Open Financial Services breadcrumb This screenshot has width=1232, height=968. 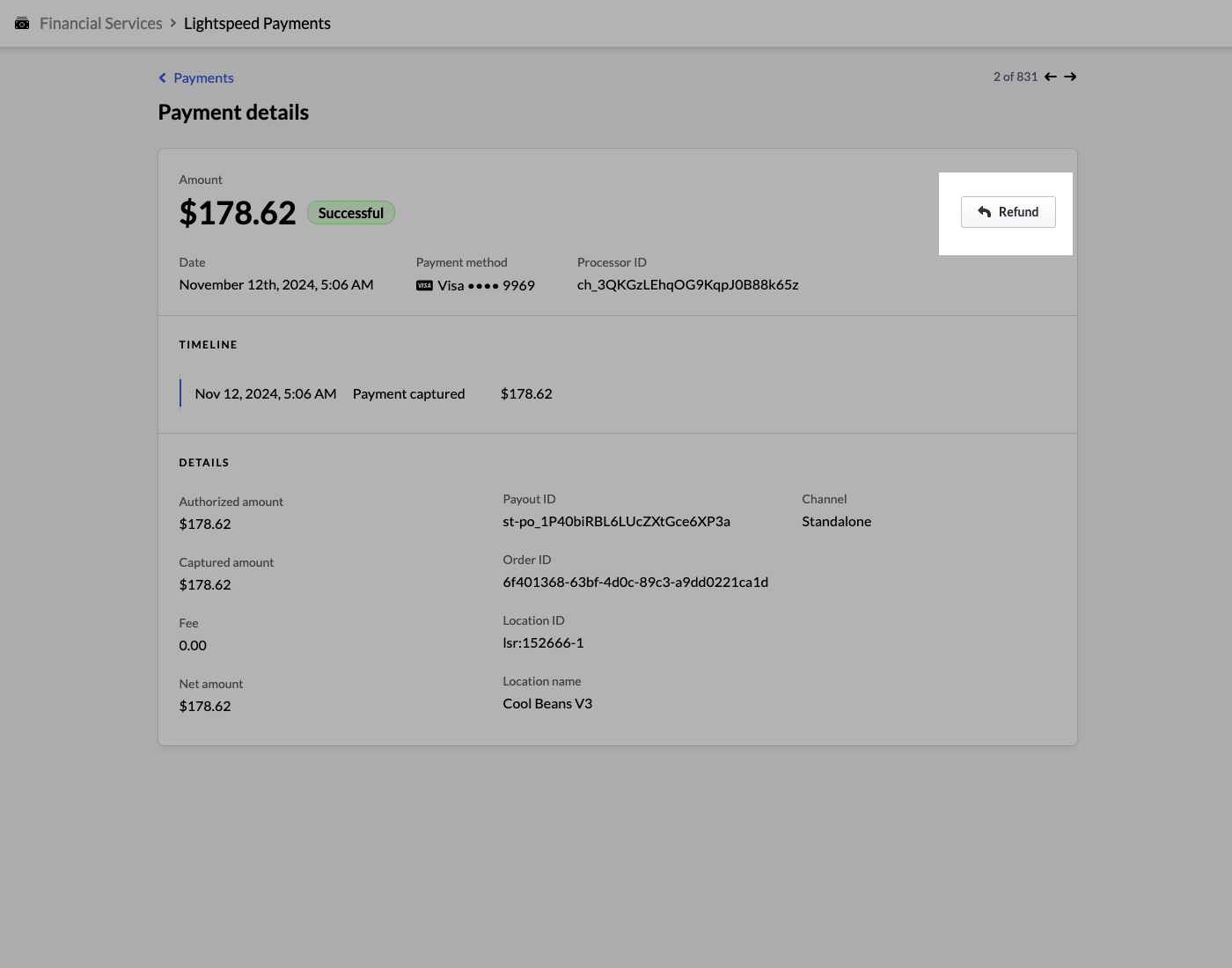coord(100,24)
